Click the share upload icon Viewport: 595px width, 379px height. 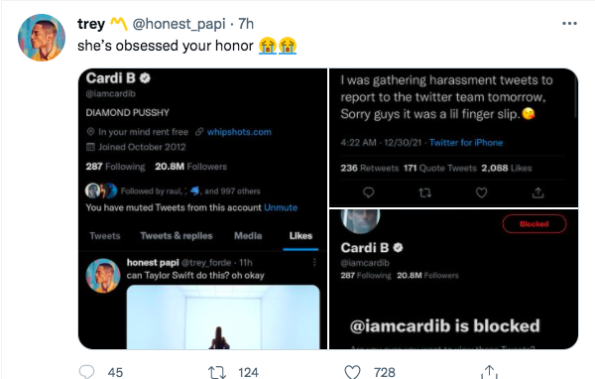[489, 372]
